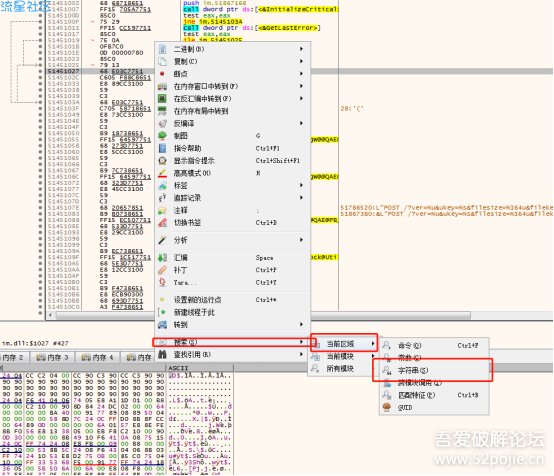This screenshot has width=554, height=476.
Task: Click the green thread icon for 新建线程于此
Action: tap(162, 312)
